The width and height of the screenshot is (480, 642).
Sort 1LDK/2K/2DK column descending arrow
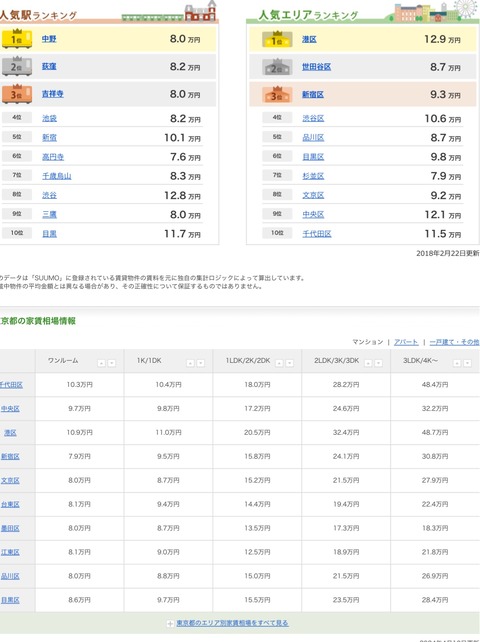[289, 363]
